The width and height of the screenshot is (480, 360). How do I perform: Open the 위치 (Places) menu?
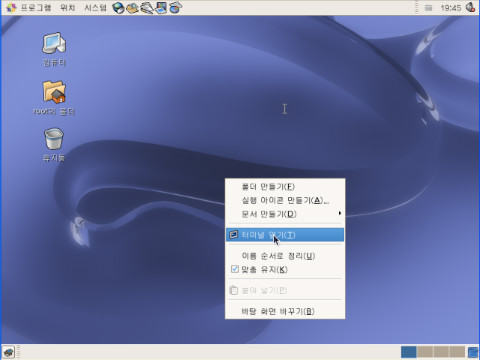pyautogui.click(x=67, y=7)
